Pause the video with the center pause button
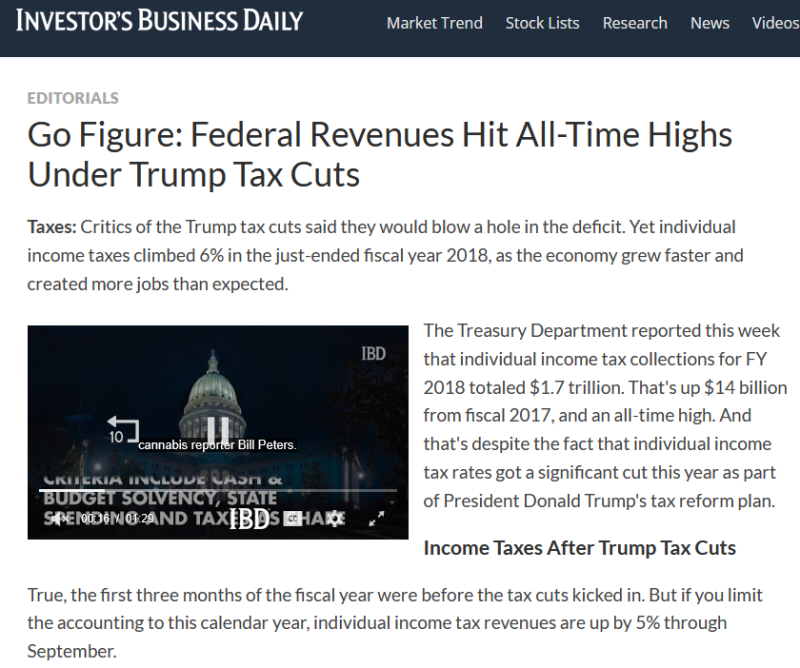Viewport: 800px width, 668px height. (218, 430)
